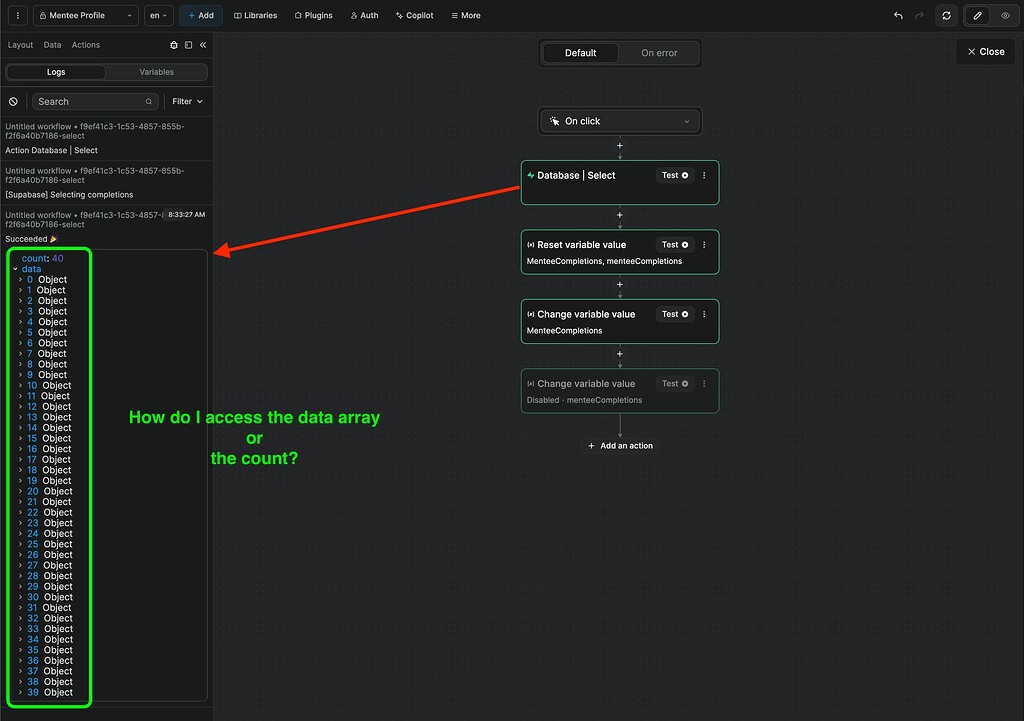Expand the Filter dropdown in logs
The image size is (1024, 721).
click(186, 101)
